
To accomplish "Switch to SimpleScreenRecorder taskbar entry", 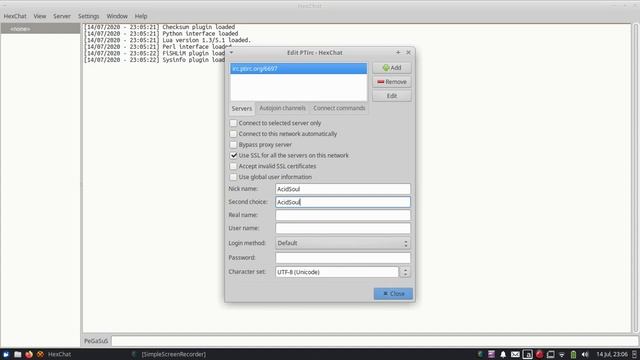I will tap(169, 354).
